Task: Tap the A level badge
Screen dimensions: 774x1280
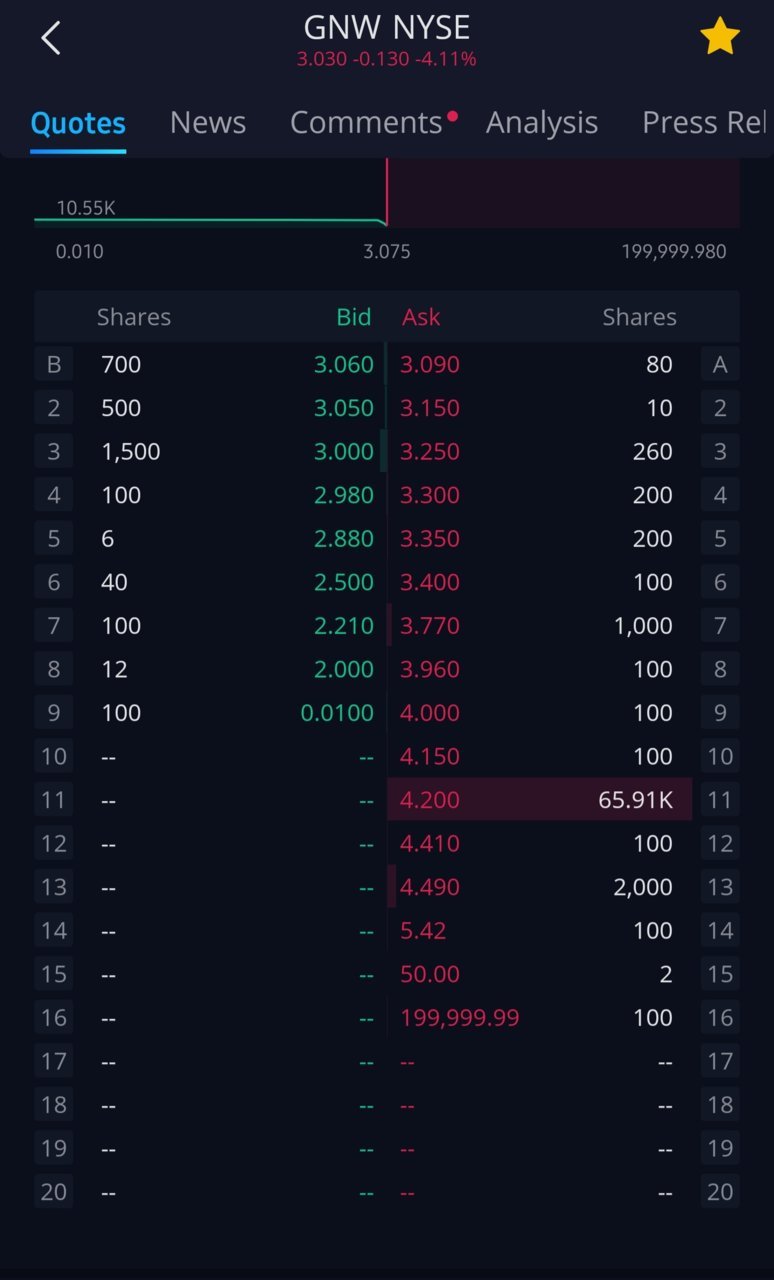Action: click(x=720, y=365)
